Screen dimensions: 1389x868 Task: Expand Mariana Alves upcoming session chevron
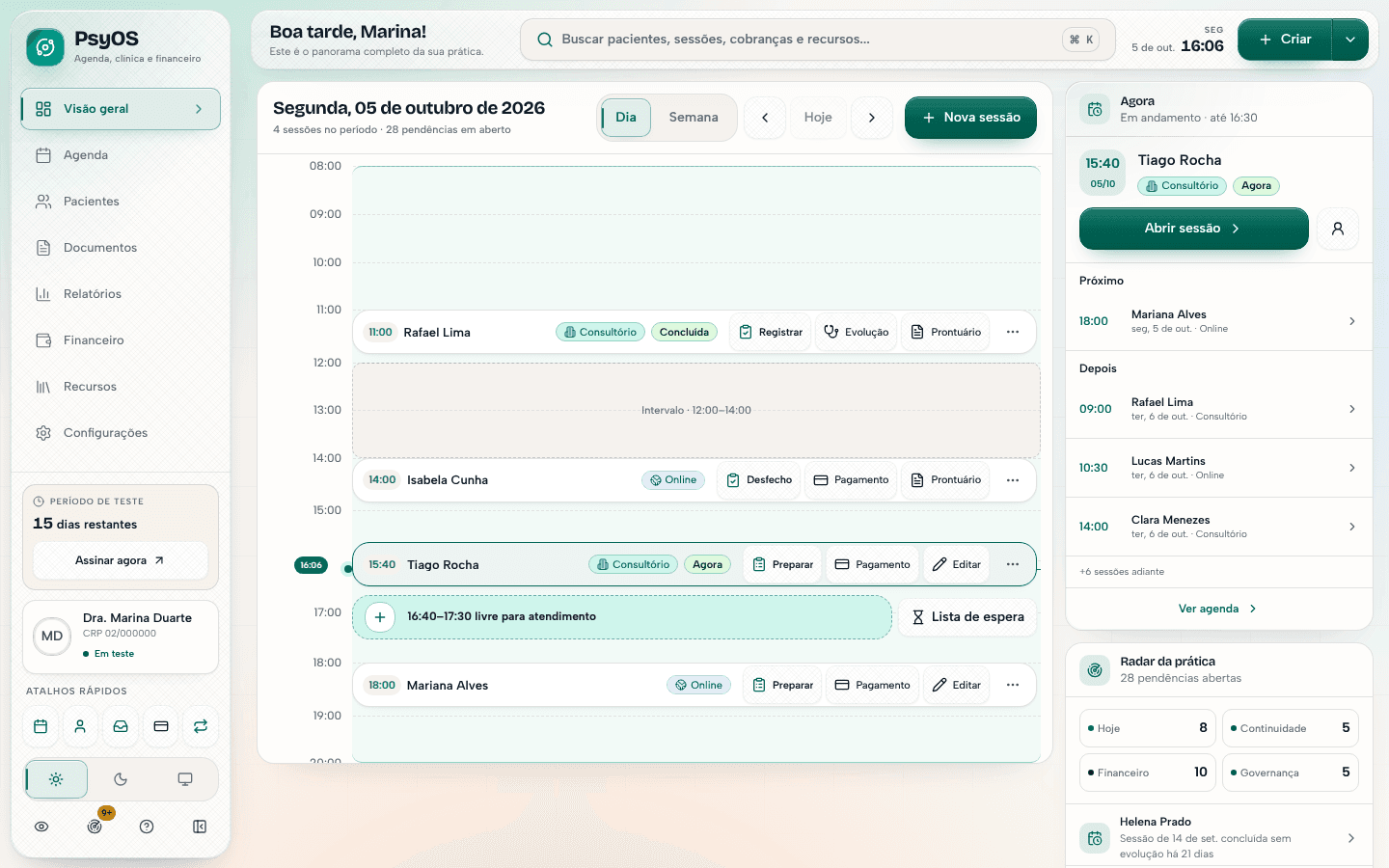[1351, 321]
